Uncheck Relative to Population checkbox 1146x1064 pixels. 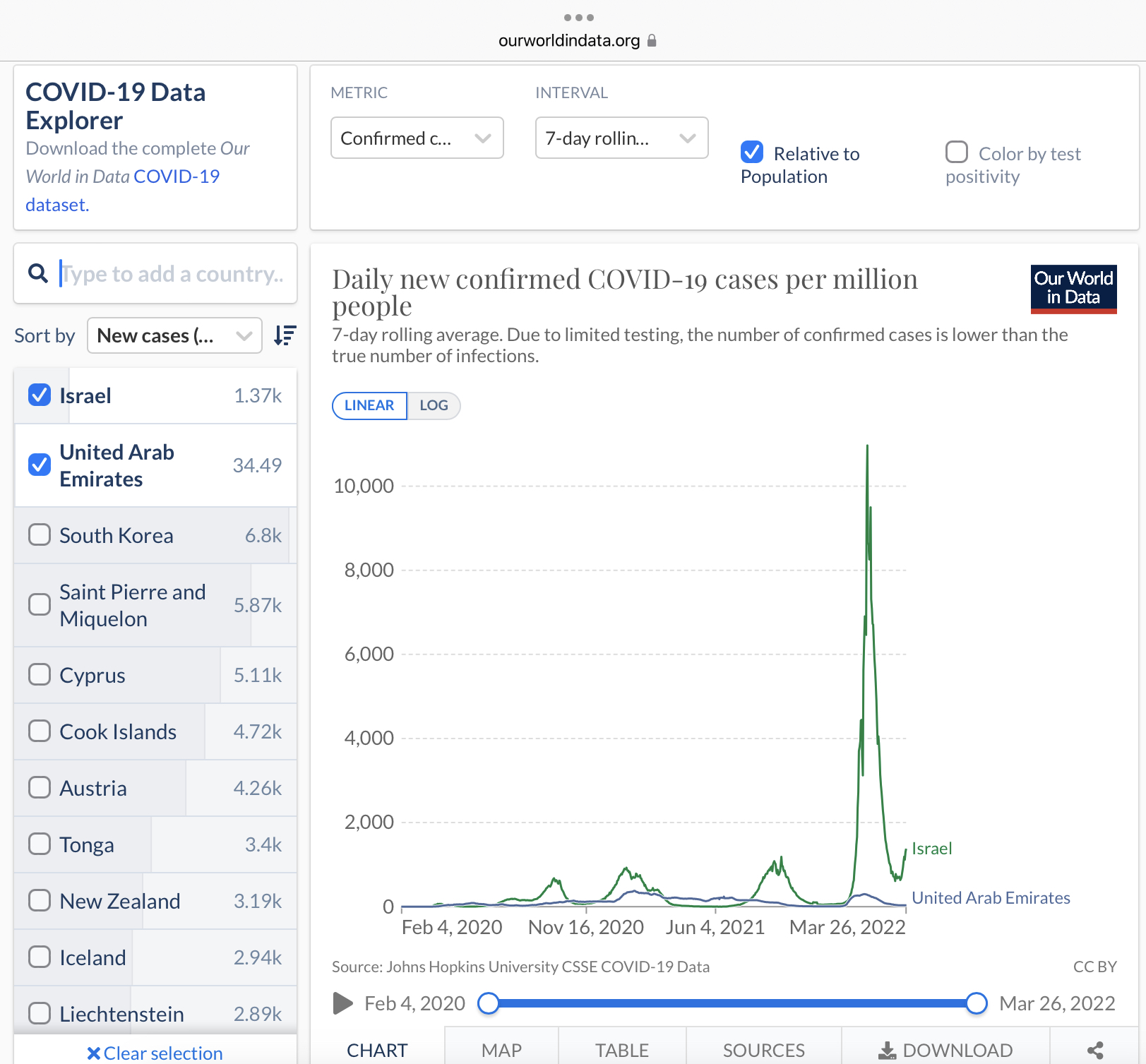click(x=752, y=153)
